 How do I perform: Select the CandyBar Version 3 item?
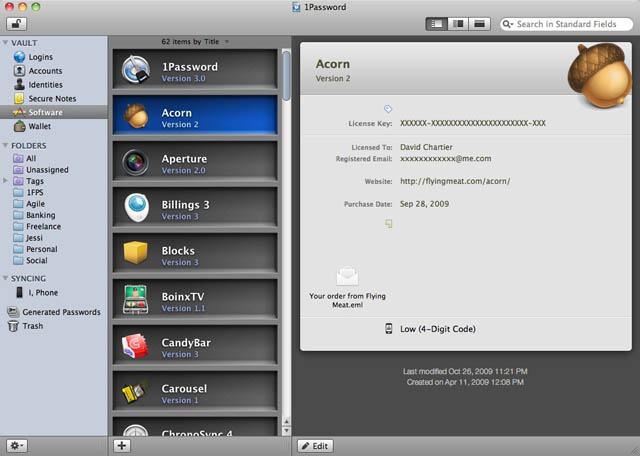click(x=195, y=345)
